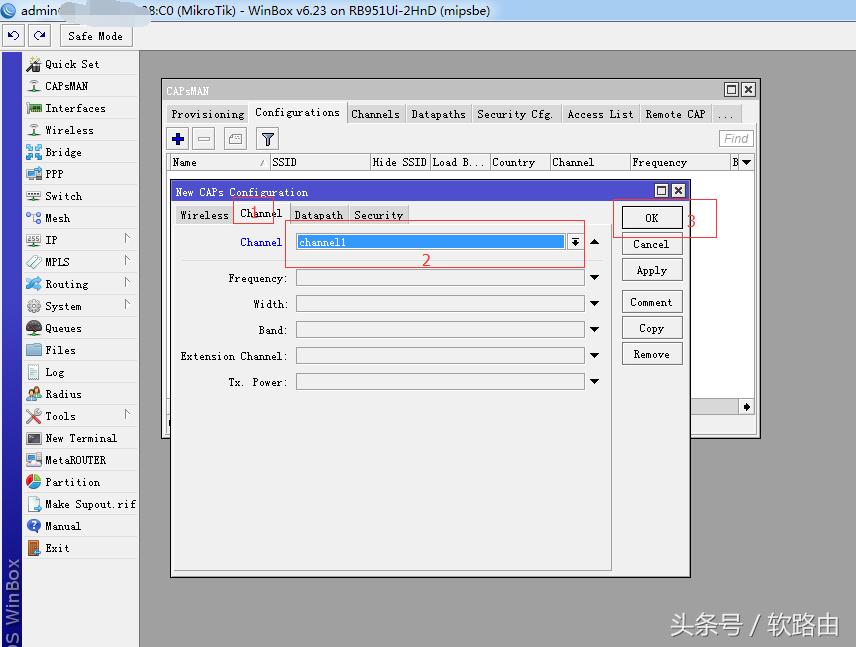Toggle the Safe Mode button
Viewport: 856px width, 647px height.
[x=95, y=36]
